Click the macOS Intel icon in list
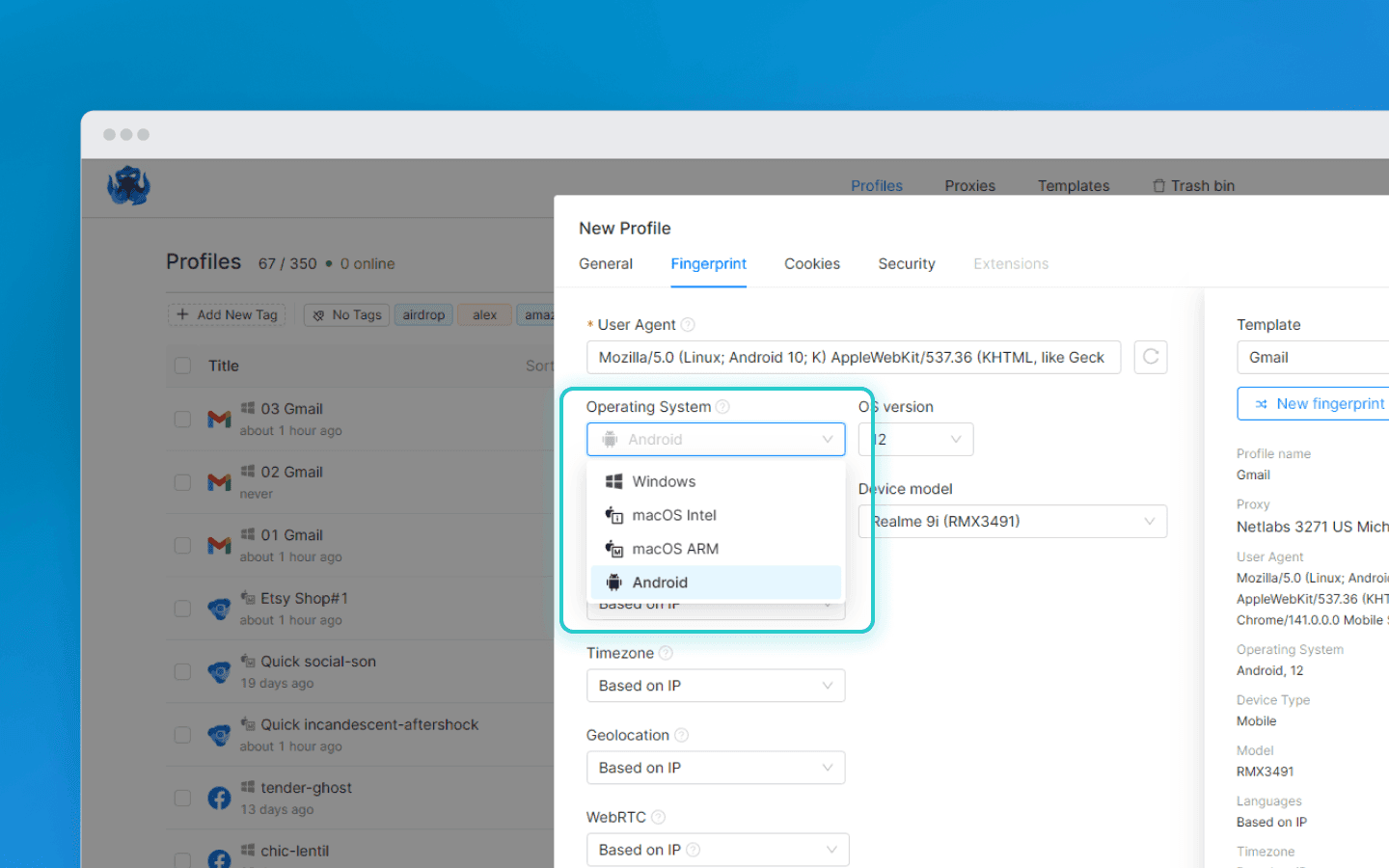This screenshot has height=868, width=1389. point(613,515)
